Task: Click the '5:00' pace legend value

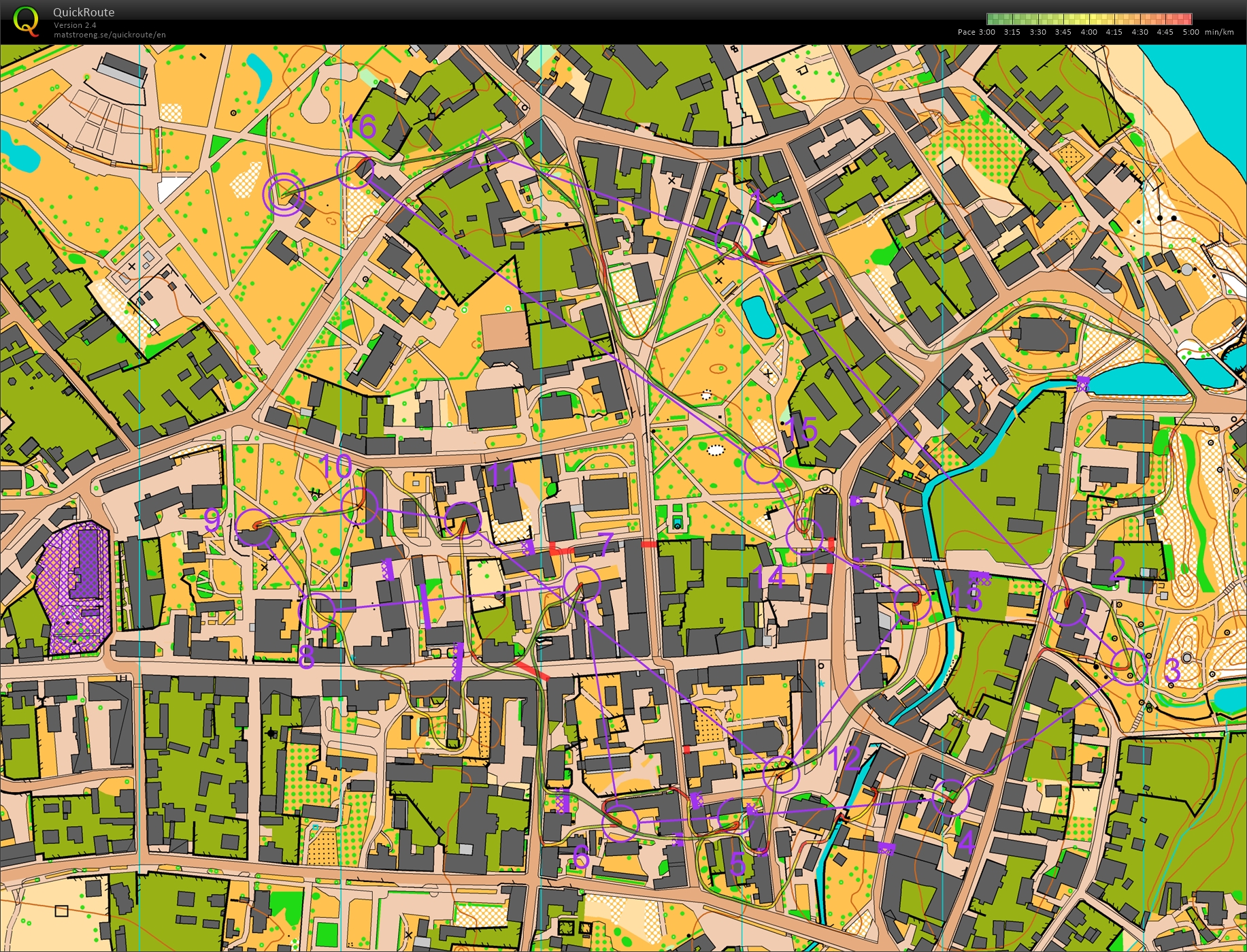Action: tap(1191, 32)
